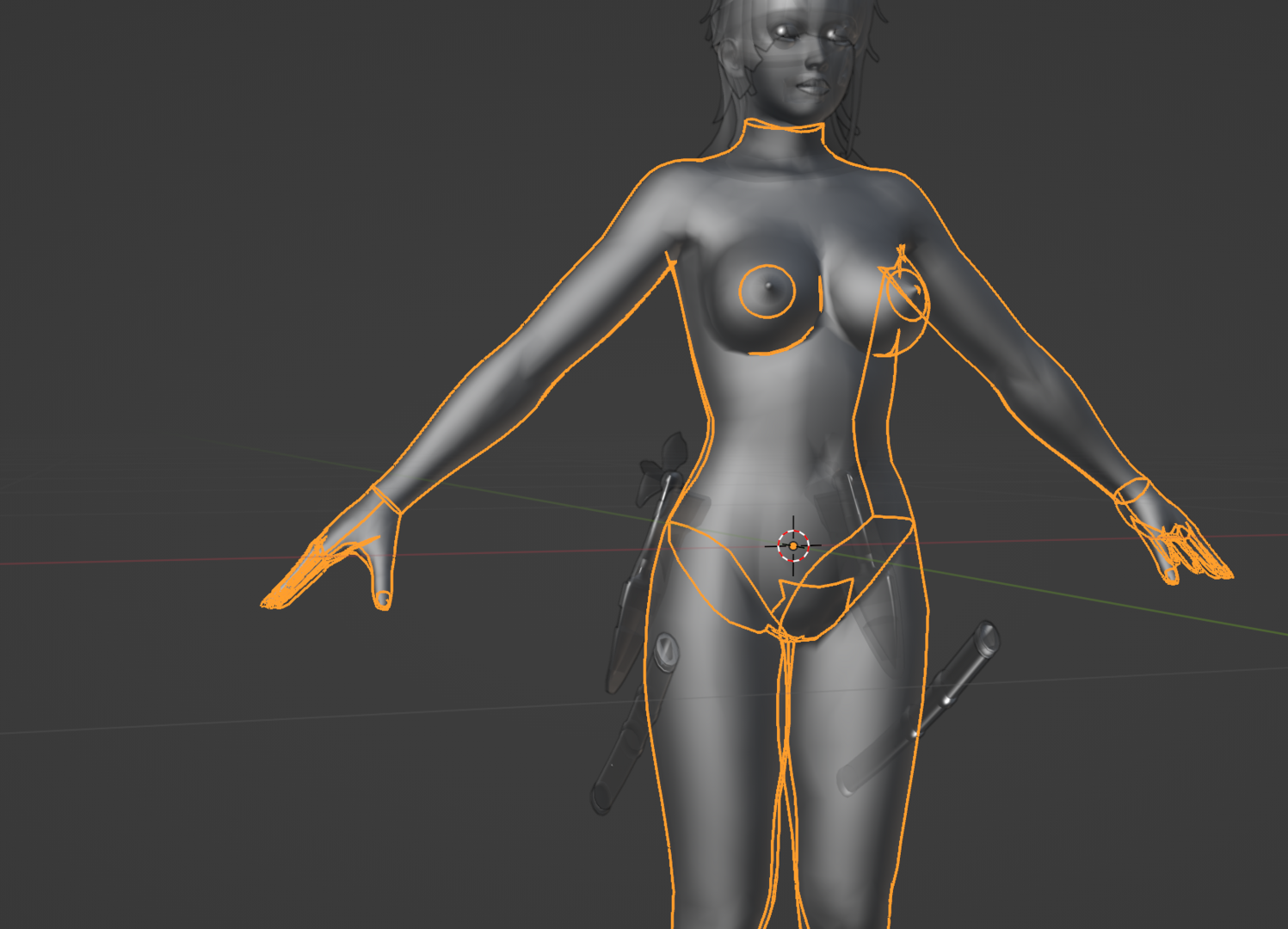Select the small oval capsule near the knife
This screenshot has width=1288, height=929.
[x=666, y=651]
